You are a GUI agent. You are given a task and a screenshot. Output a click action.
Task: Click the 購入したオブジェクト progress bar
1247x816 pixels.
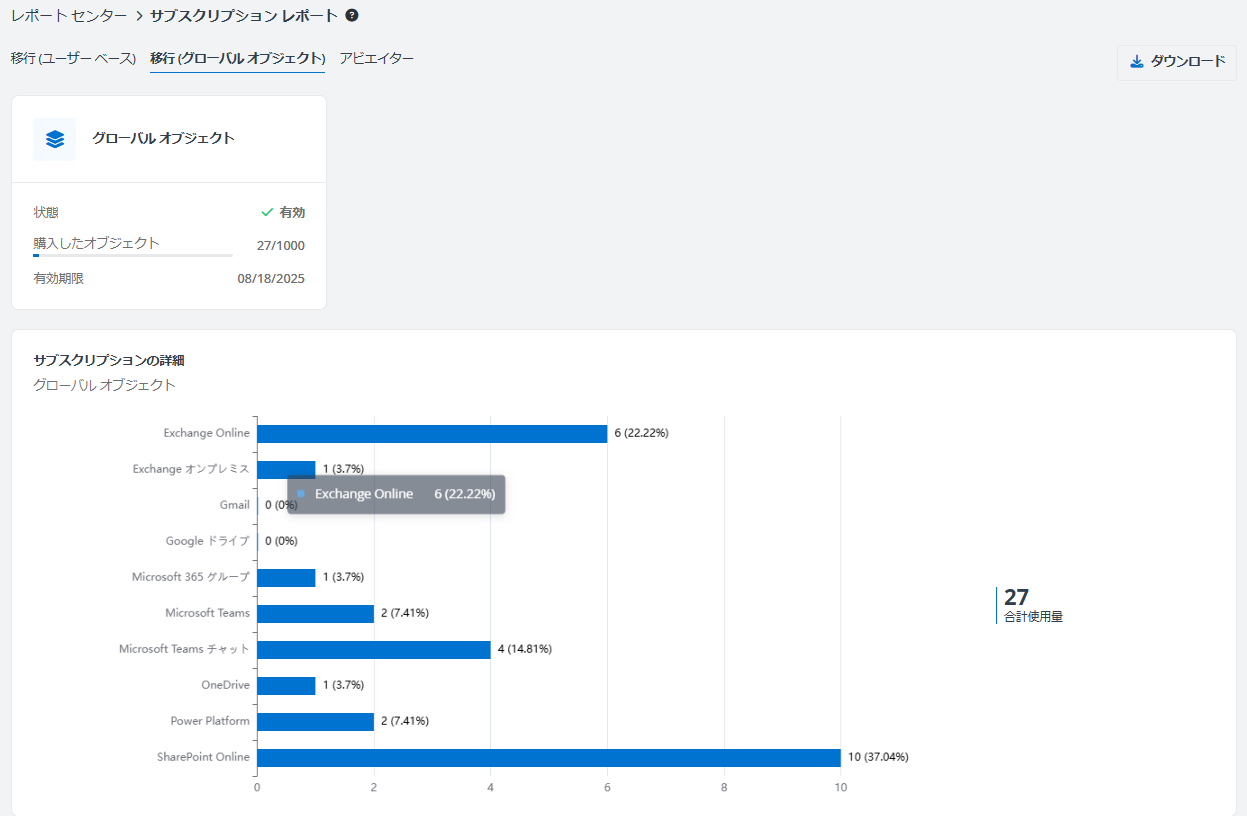coord(133,256)
